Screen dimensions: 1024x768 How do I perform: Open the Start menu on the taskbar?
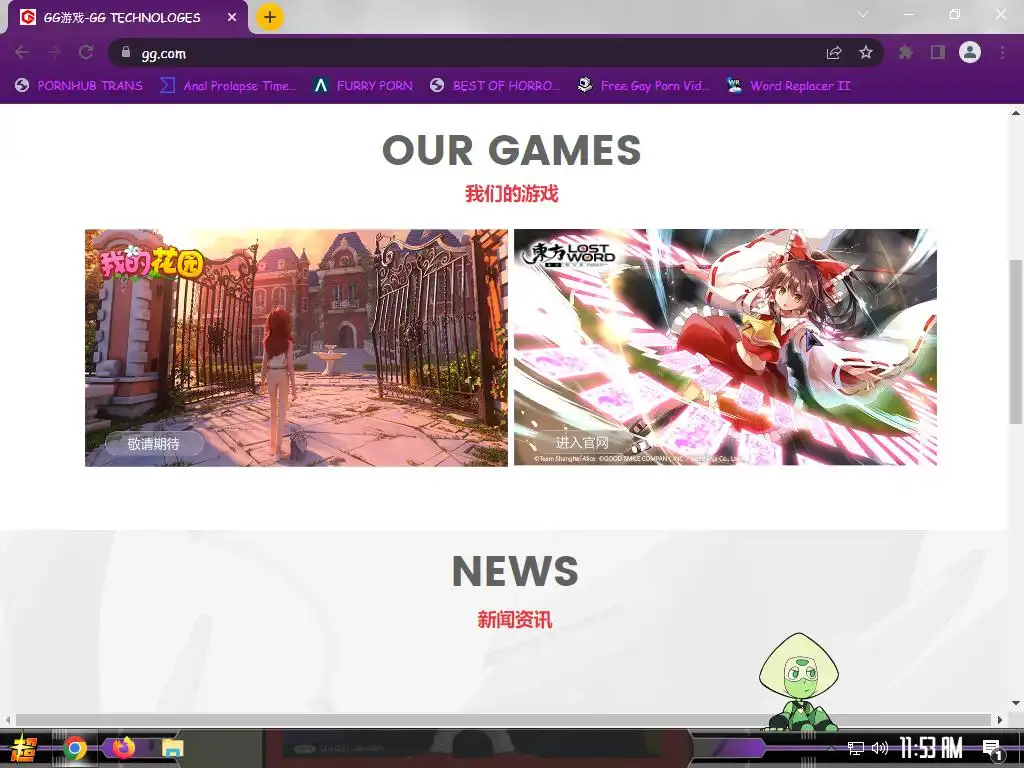24,748
